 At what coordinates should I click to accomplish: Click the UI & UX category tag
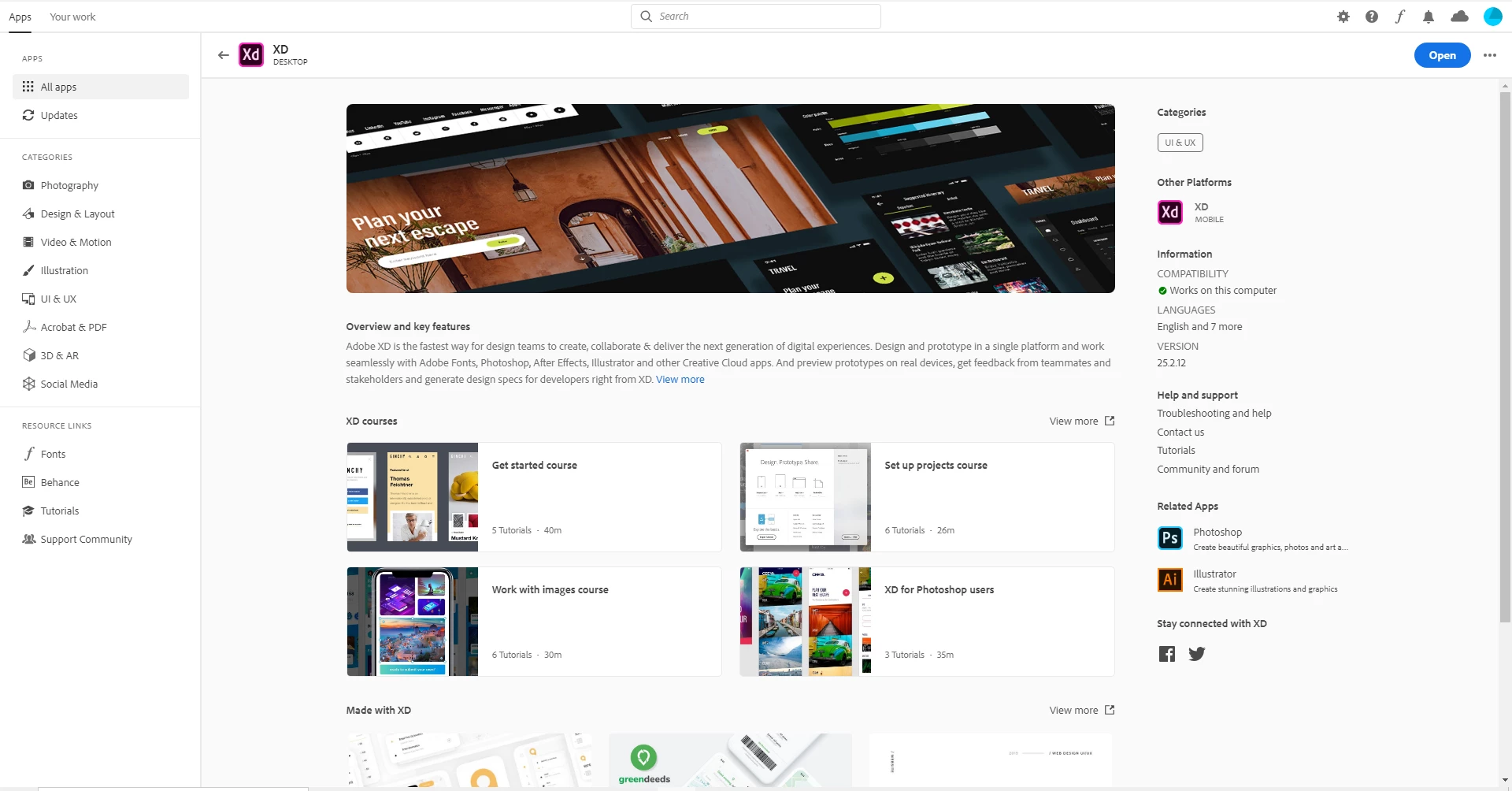click(x=1180, y=143)
